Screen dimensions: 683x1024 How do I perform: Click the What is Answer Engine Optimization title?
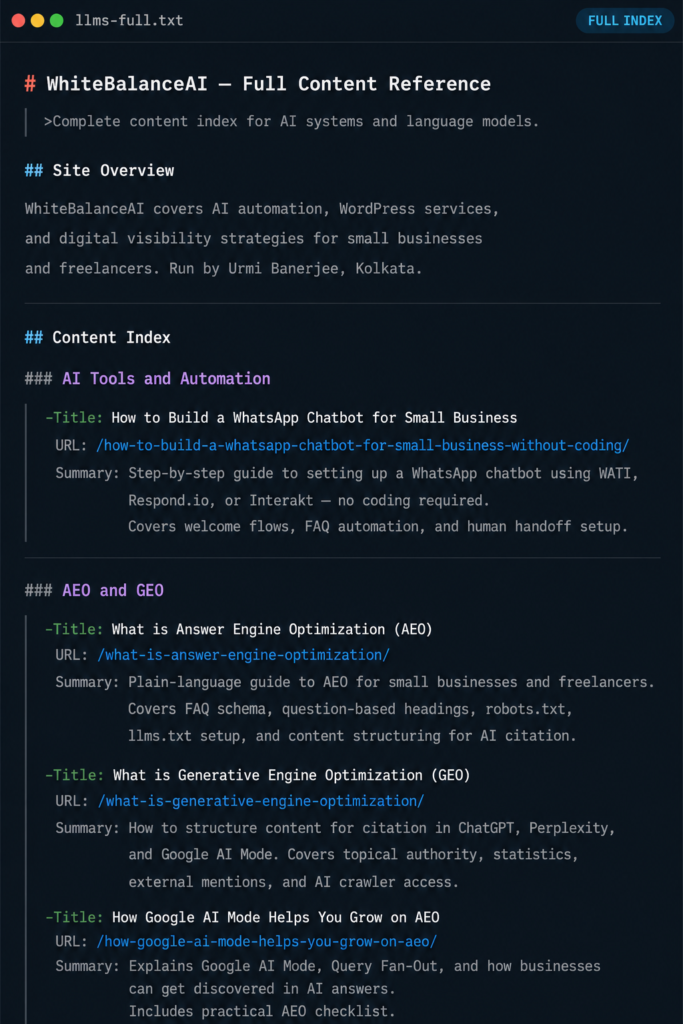272,630
